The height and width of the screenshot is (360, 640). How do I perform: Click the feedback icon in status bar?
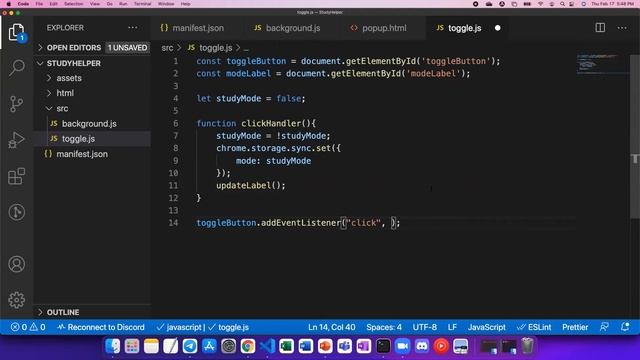click(x=604, y=327)
